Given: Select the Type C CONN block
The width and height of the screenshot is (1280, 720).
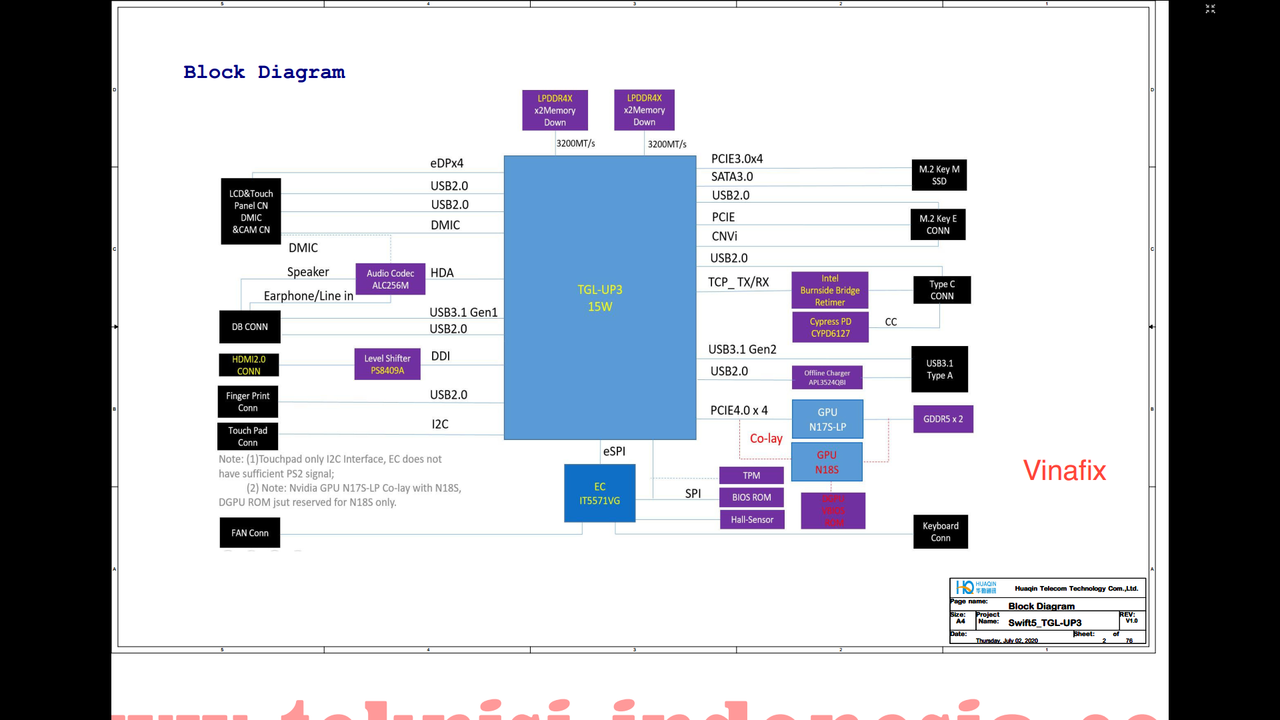Looking at the screenshot, I should (x=942, y=290).
